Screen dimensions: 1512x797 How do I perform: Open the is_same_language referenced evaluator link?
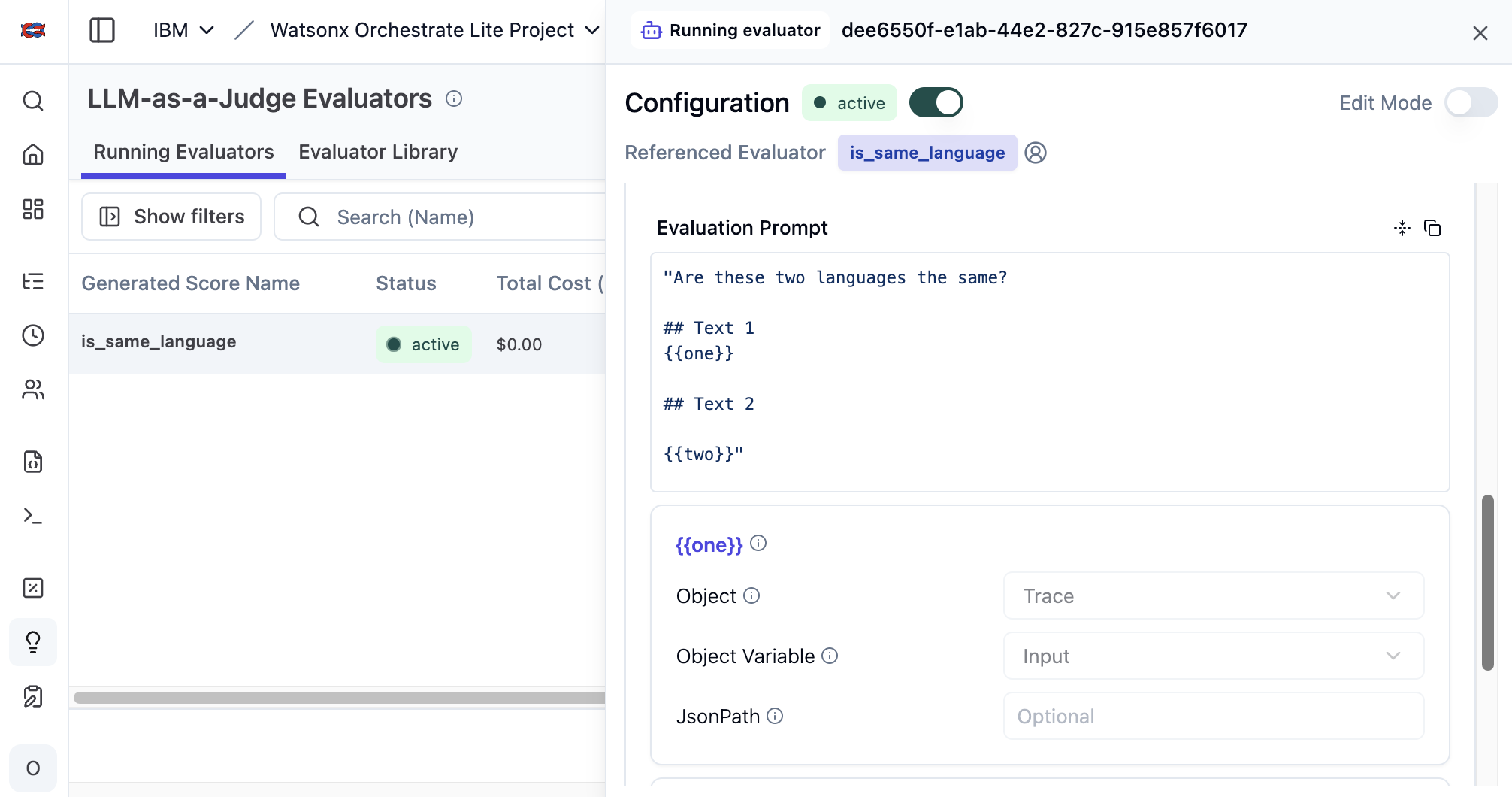927,153
